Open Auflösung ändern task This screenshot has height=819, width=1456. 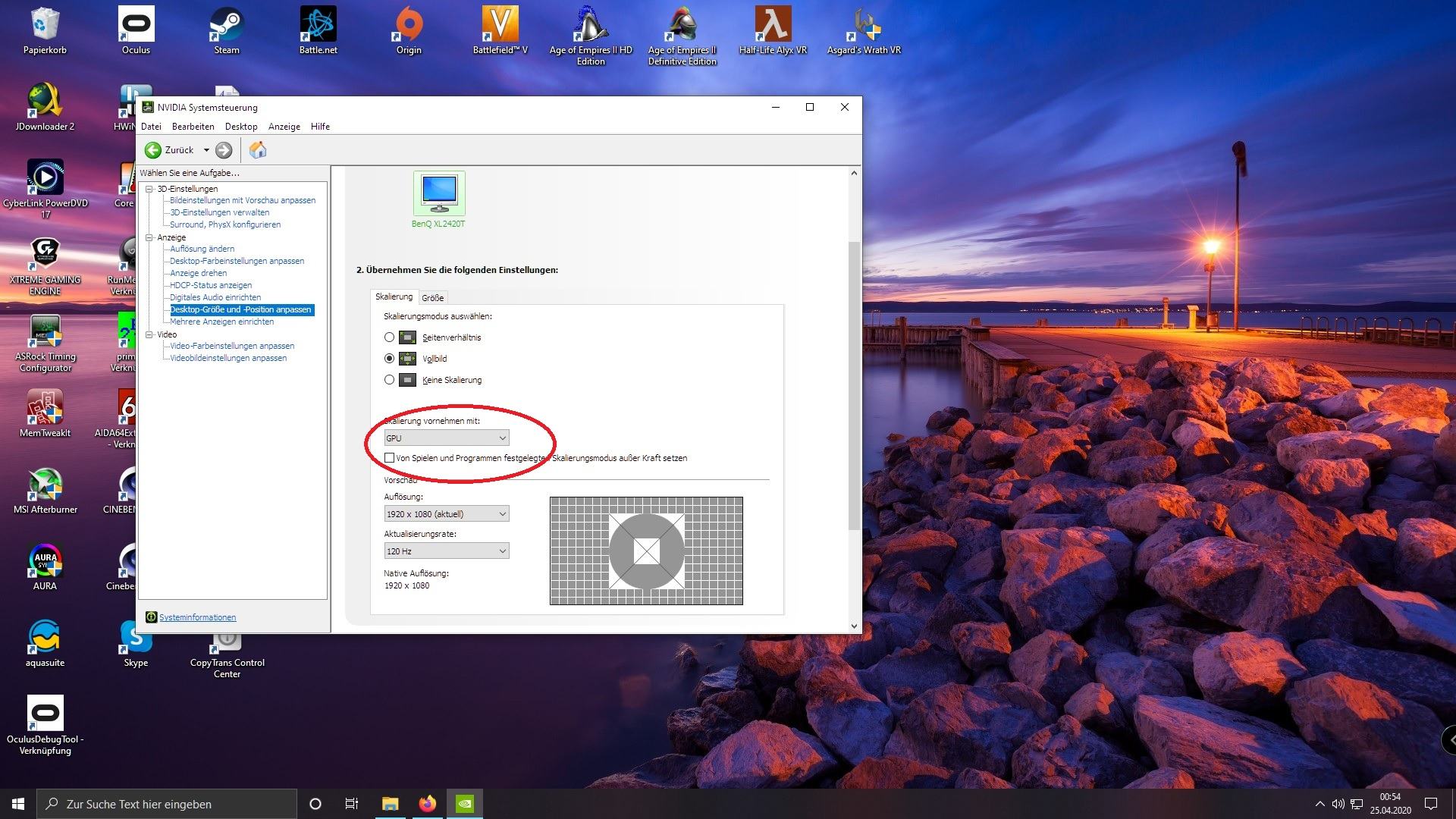(x=202, y=249)
